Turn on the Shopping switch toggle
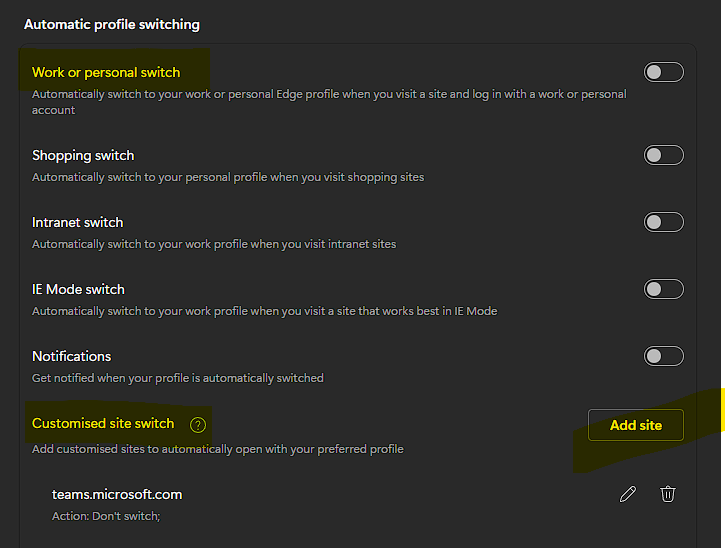 pyautogui.click(x=664, y=155)
